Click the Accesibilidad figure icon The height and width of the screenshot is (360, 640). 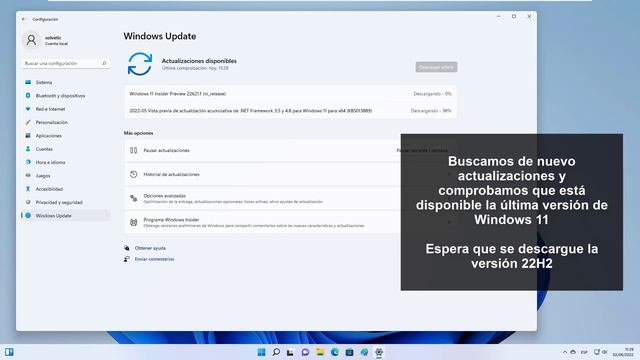28,189
